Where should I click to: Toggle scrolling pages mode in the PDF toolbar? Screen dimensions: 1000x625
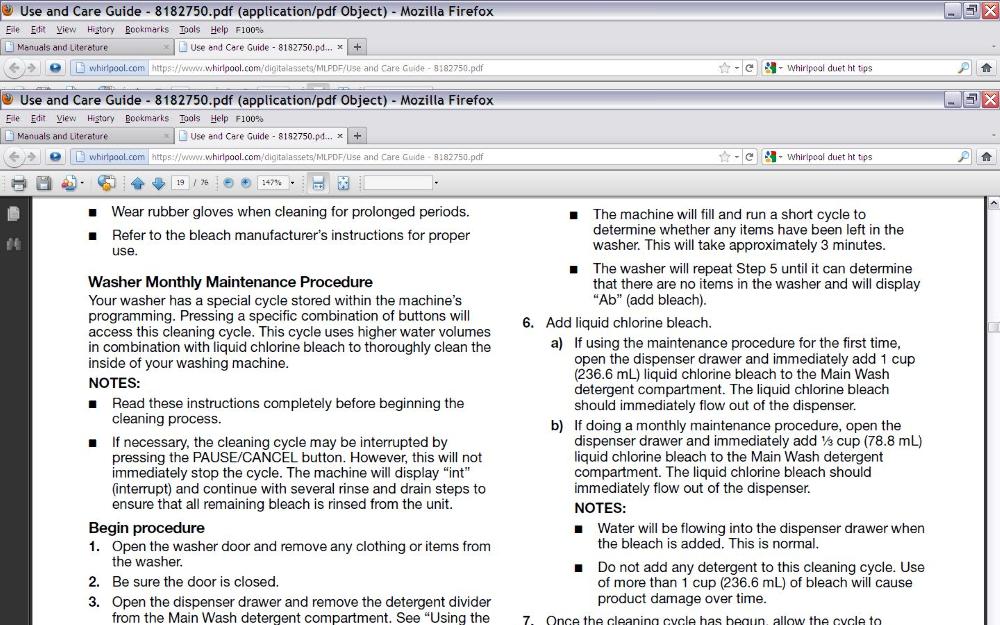(x=318, y=184)
